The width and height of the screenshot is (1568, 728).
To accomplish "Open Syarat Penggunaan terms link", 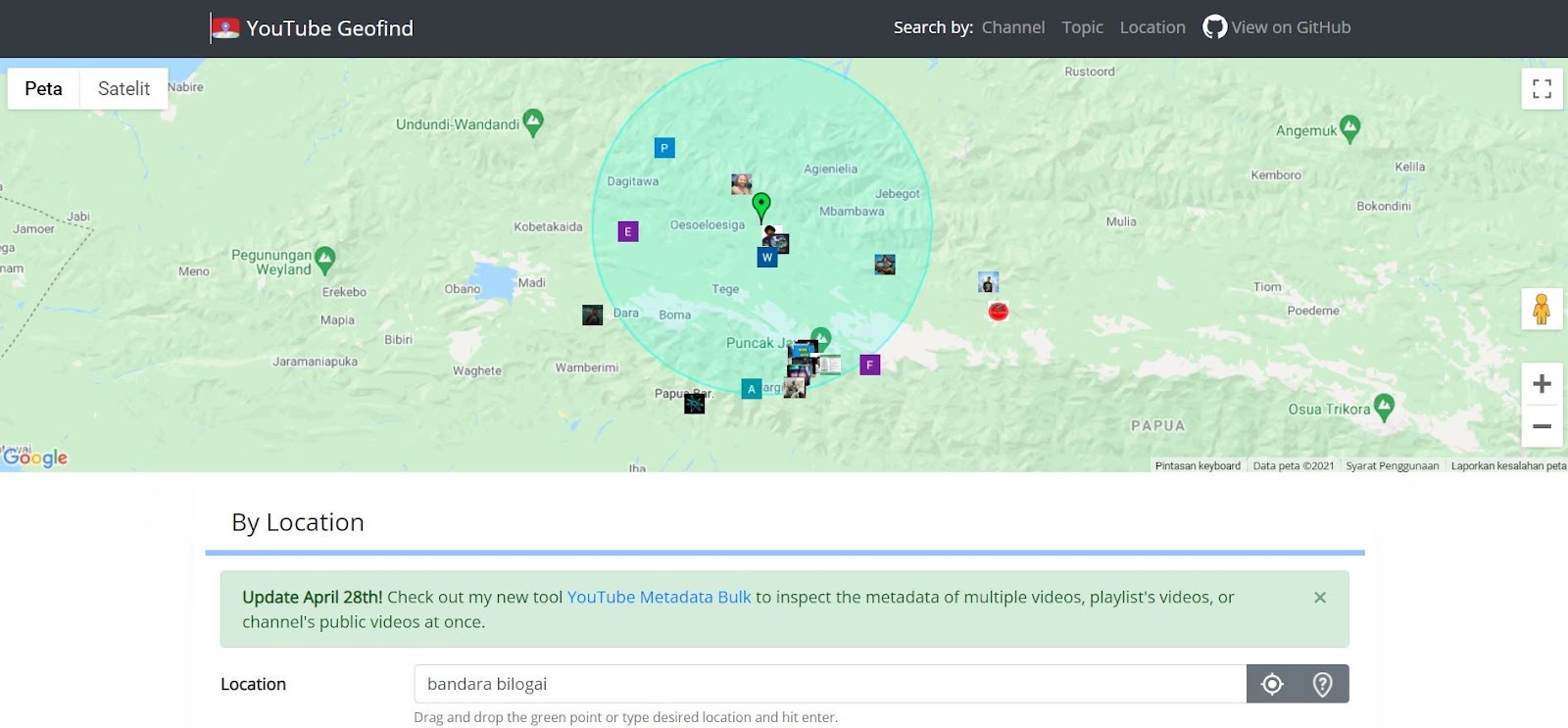I will [1393, 466].
